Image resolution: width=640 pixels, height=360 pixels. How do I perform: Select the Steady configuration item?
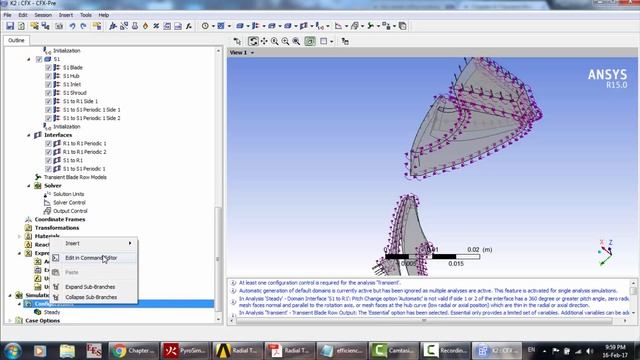[52, 312]
